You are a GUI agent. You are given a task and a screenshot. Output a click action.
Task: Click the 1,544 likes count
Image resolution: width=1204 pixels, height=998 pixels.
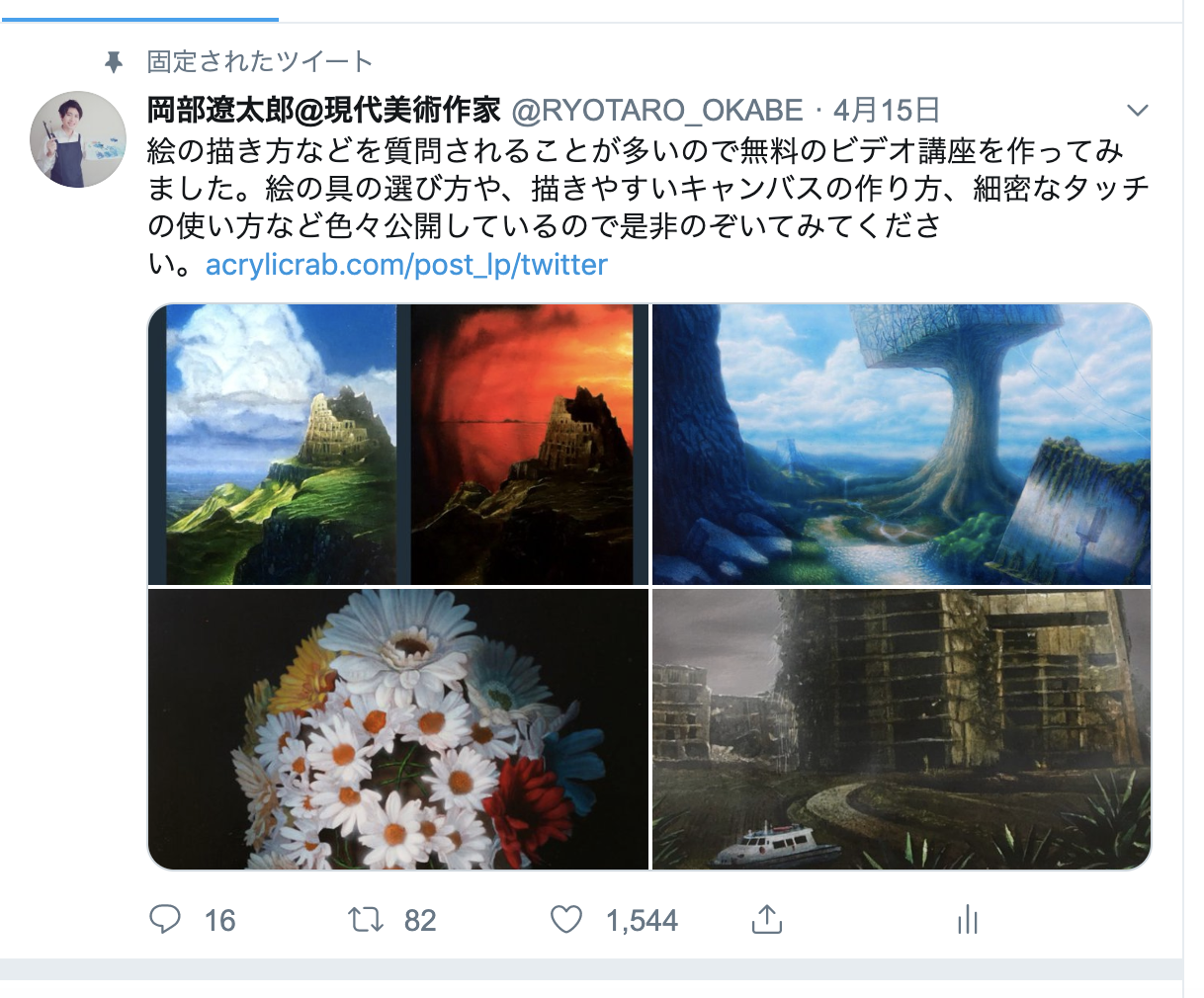pos(642,921)
